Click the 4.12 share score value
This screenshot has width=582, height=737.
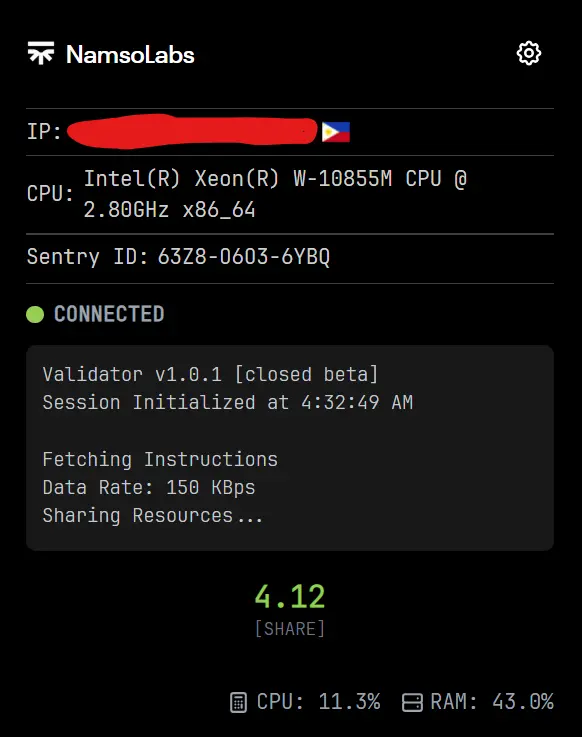click(290, 596)
